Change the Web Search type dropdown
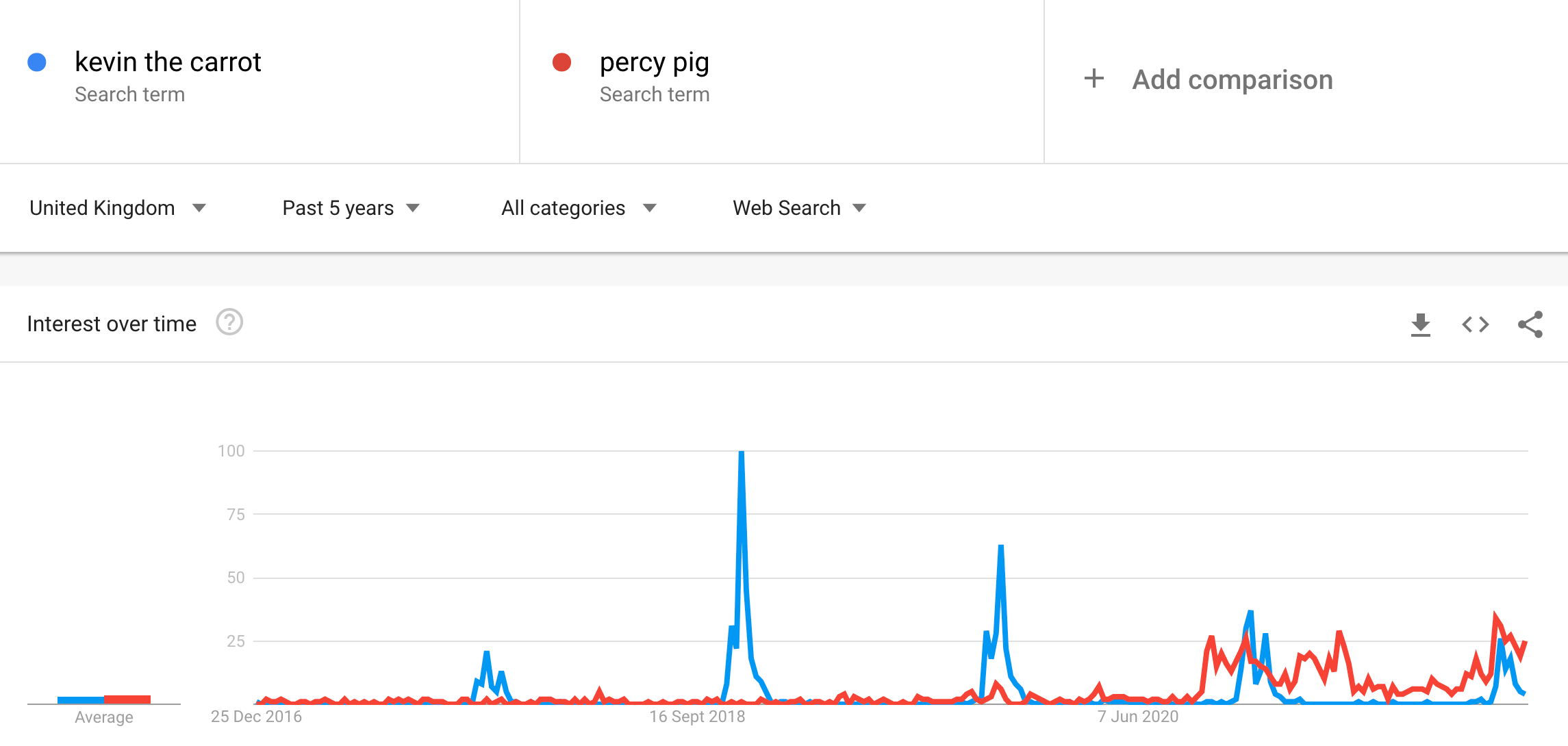 tap(799, 208)
